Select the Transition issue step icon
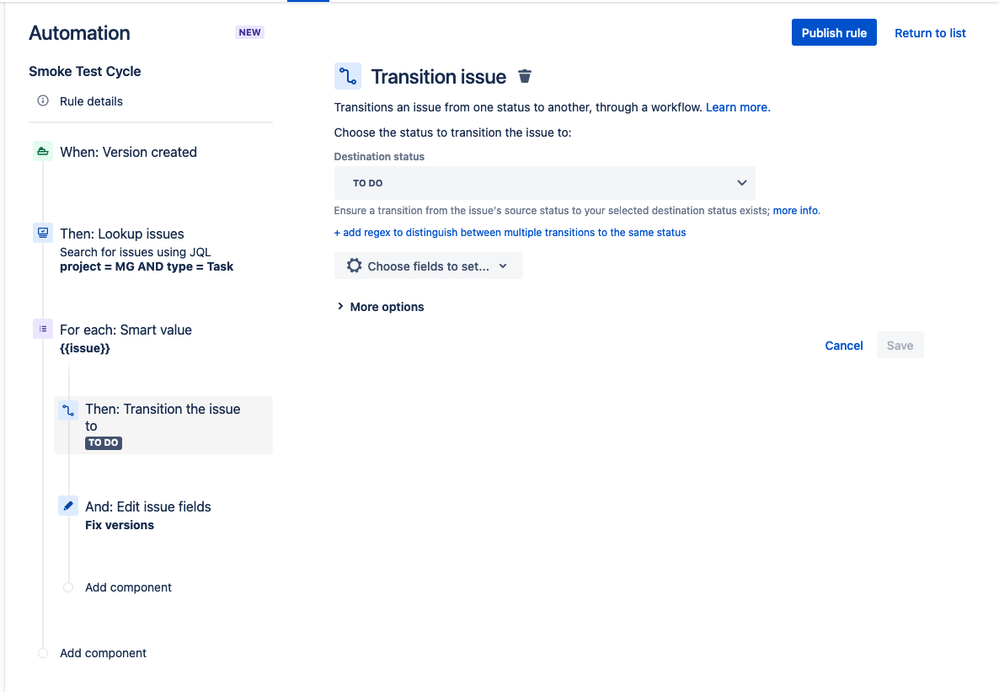999x692 pixels. pos(68,410)
